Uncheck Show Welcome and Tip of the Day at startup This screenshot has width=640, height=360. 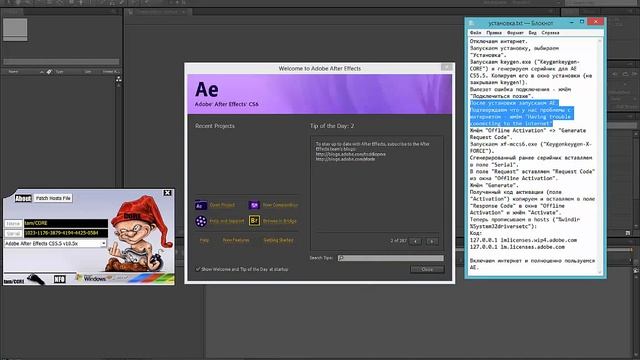pos(198,269)
